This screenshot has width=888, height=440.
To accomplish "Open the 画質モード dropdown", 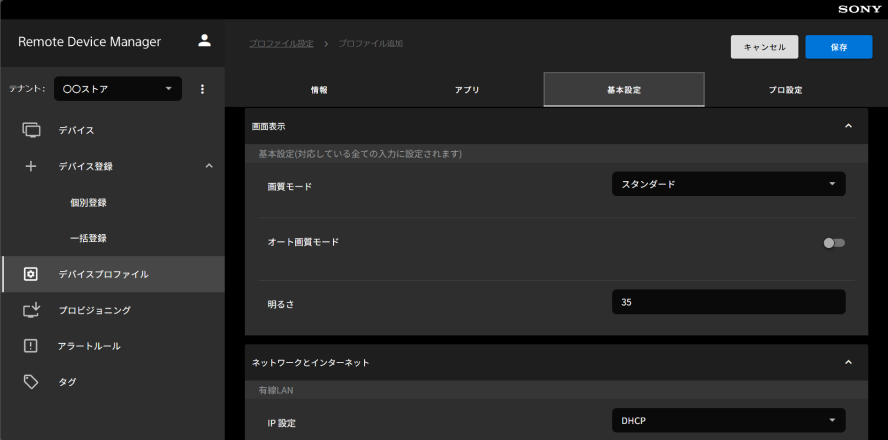I will pos(728,184).
